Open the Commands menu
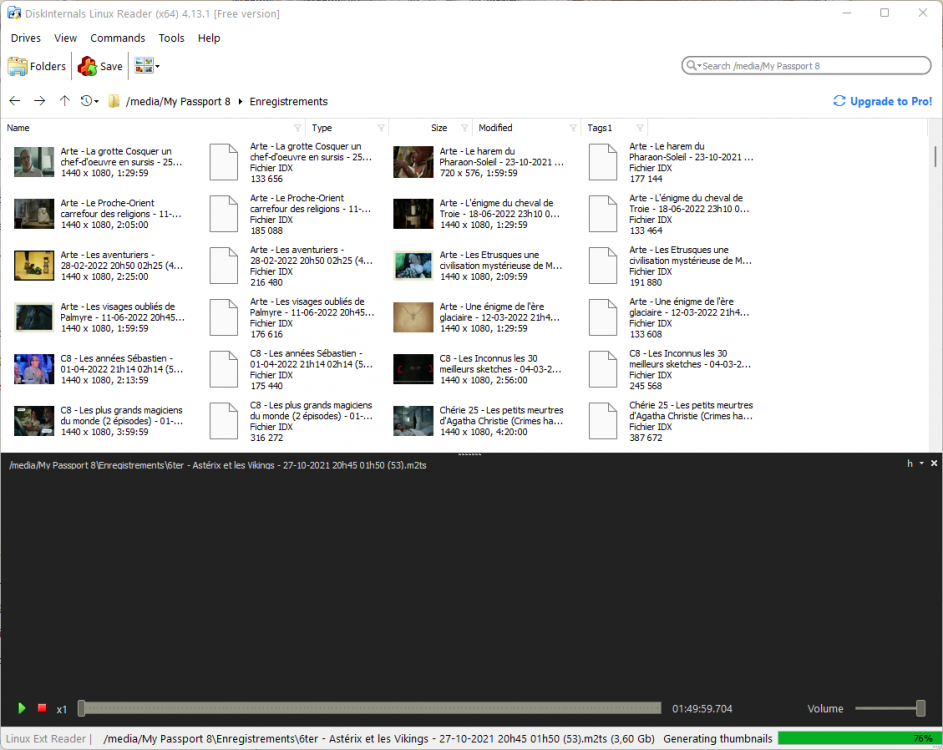 click(117, 38)
